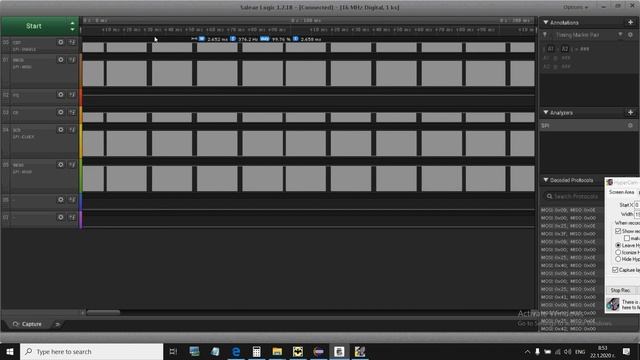Click the Windows taskbar search box

(91, 351)
